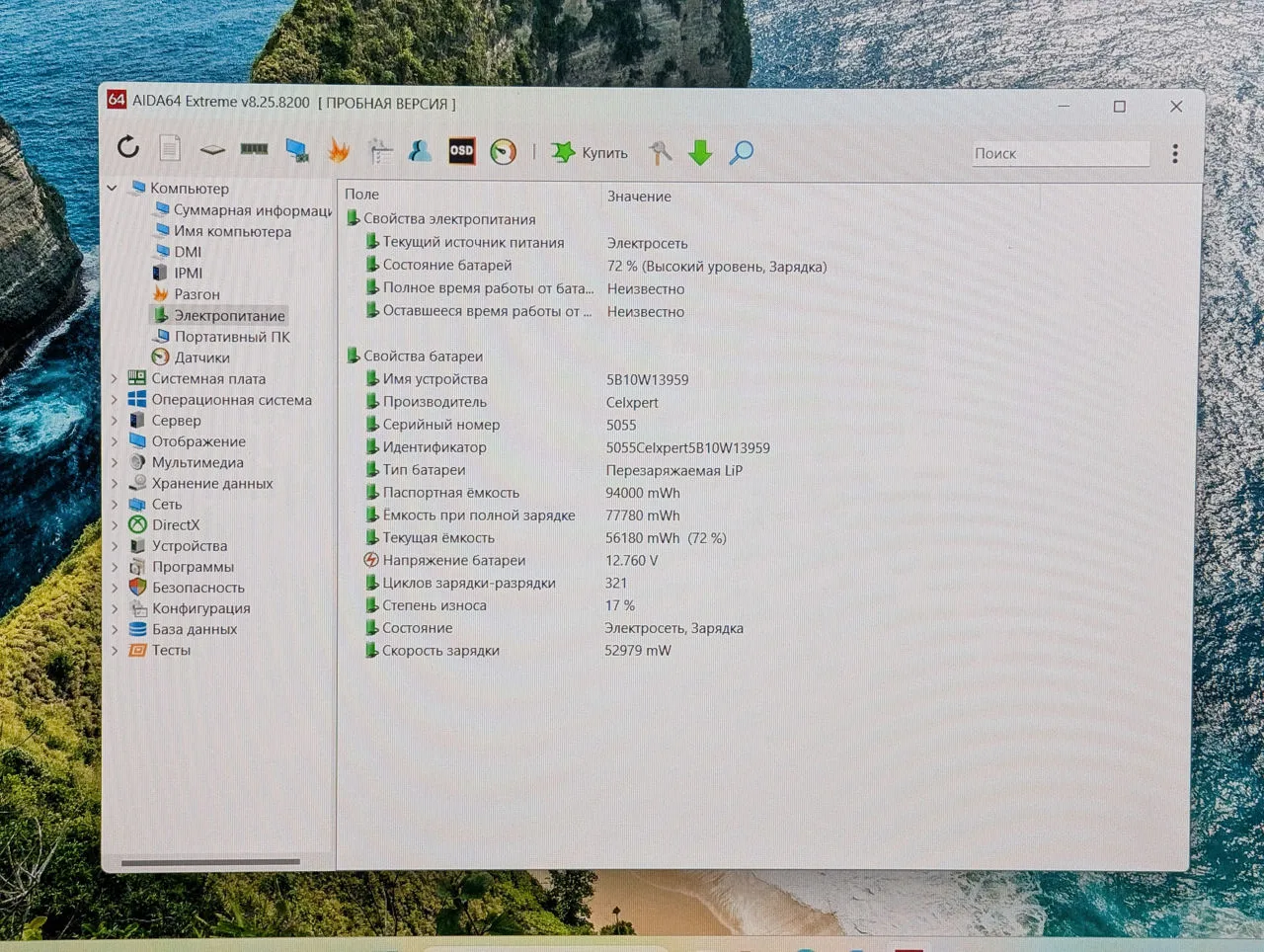Open the DMI tree item

coord(178,252)
